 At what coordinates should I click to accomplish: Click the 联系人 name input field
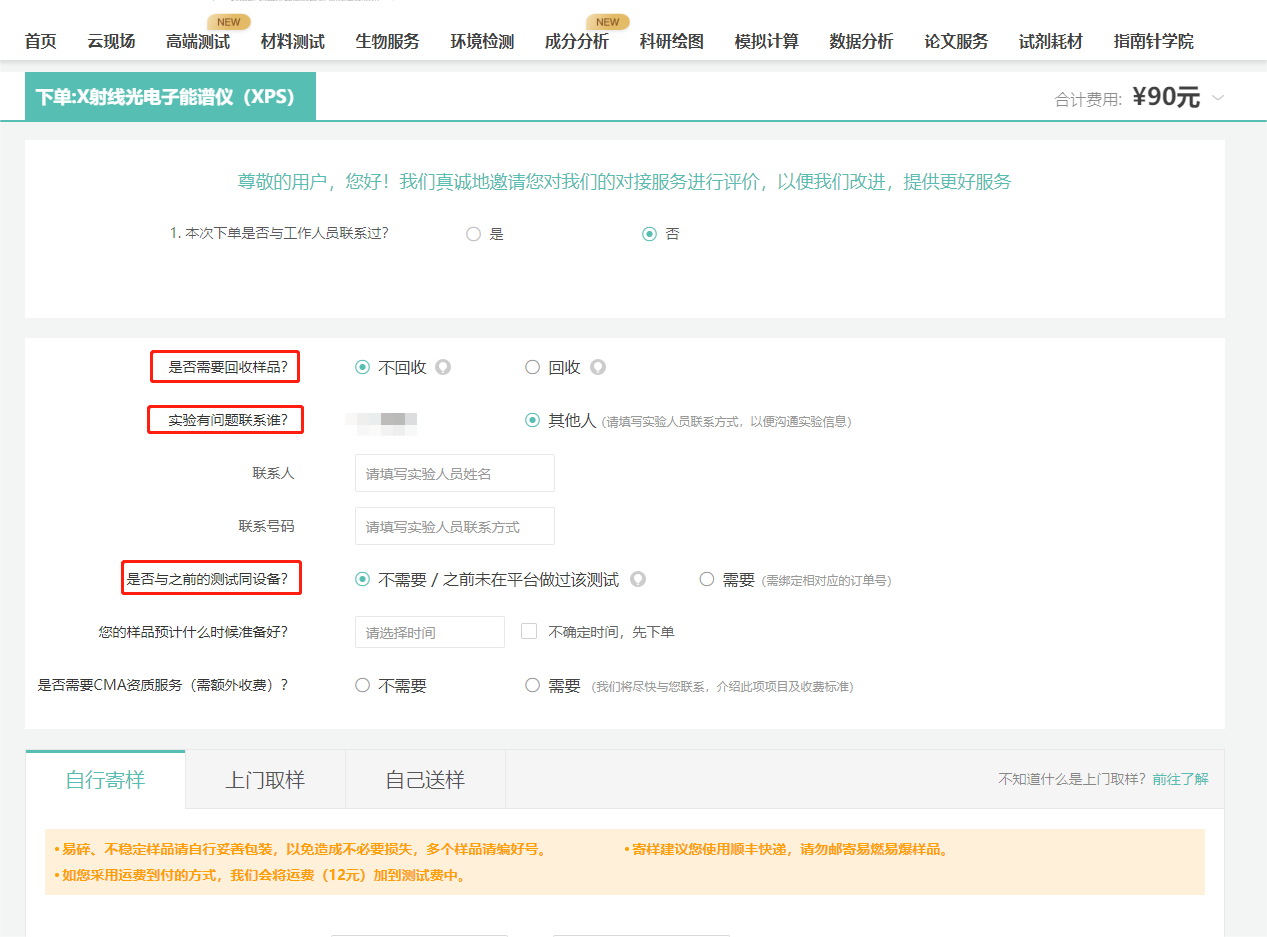pyautogui.click(x=454, y=472)
